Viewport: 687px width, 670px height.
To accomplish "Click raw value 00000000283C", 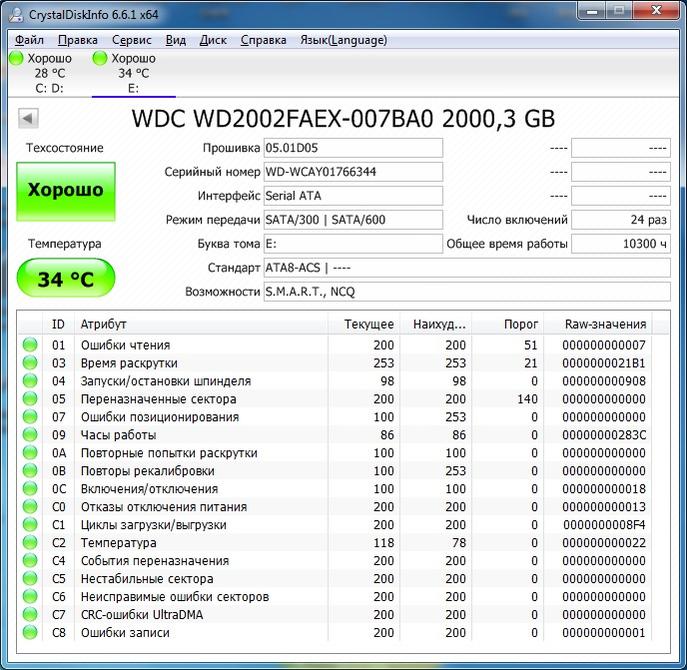I will click(x=604, y=435).
